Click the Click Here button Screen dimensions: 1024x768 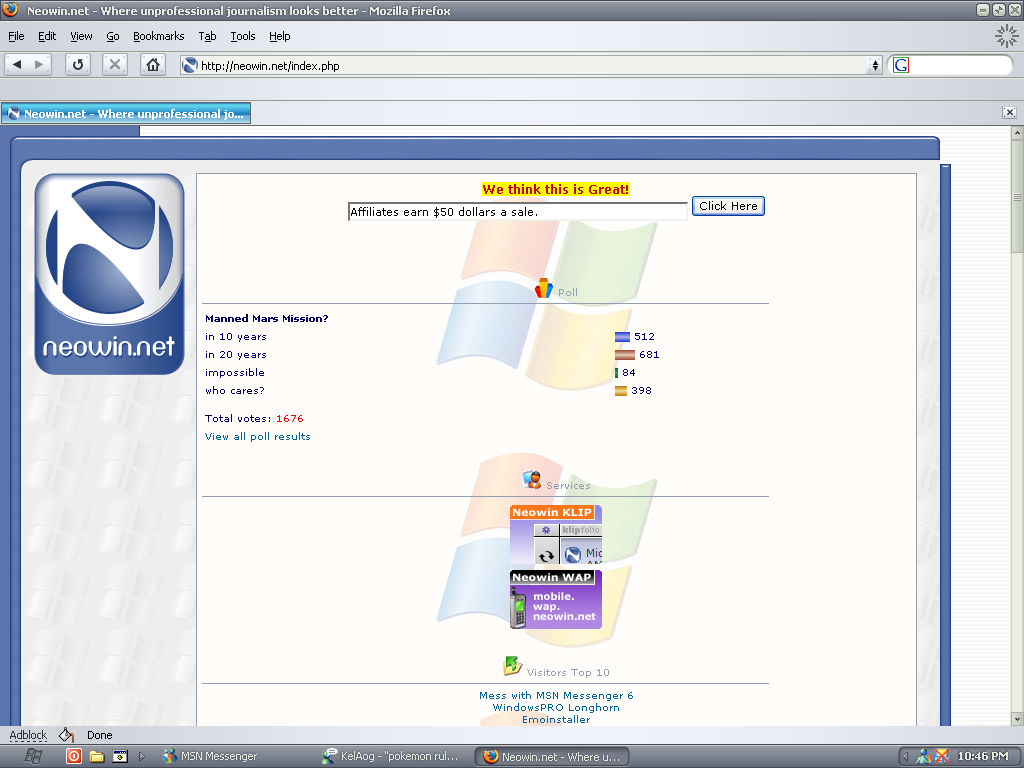click(728, 206)
